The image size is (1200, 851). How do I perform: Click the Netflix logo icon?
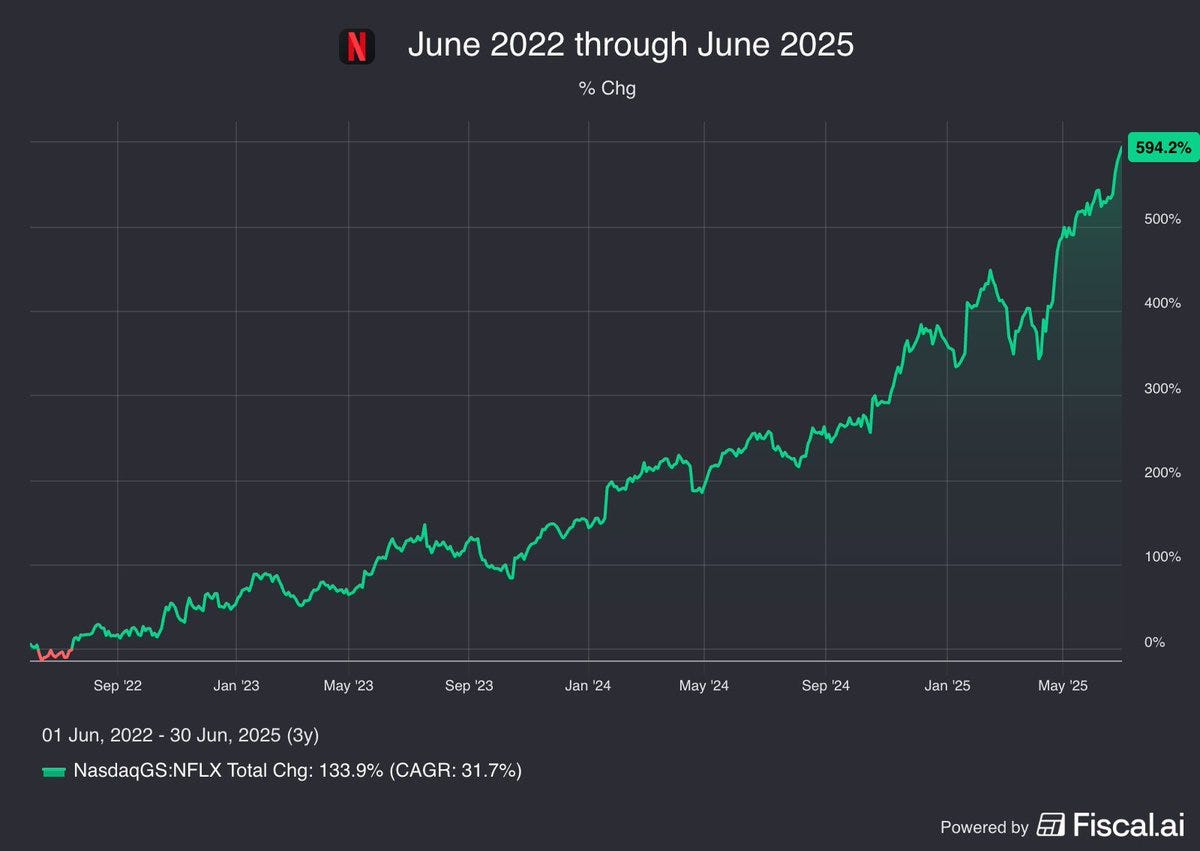(357, 46)
